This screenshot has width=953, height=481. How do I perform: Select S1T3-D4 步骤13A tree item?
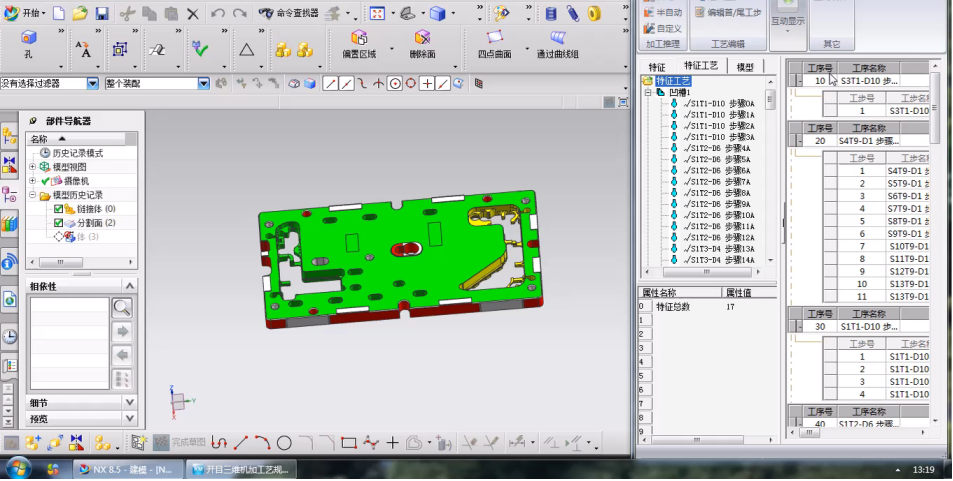tap(717, 249)
